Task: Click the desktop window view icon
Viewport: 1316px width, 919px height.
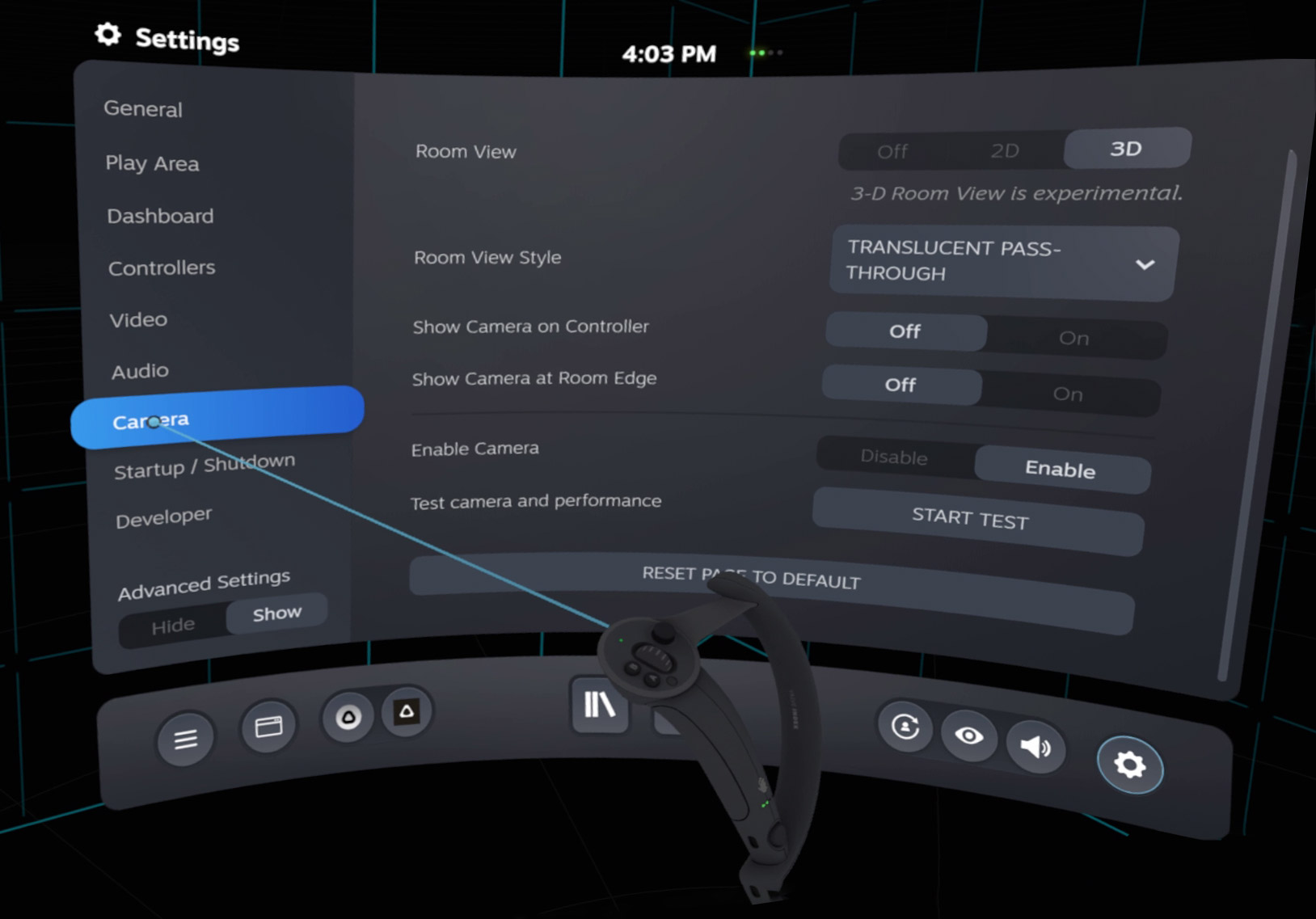Action: pyautogui.click(x=268, y=727)
